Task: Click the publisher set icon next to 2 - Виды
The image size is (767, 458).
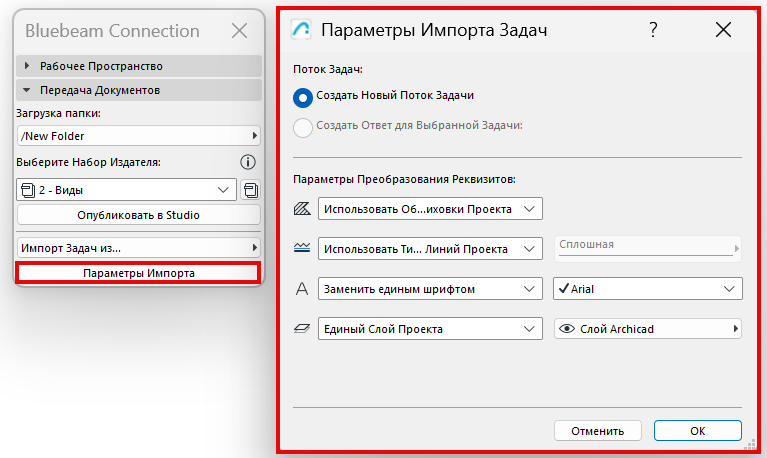Action: 250,189
